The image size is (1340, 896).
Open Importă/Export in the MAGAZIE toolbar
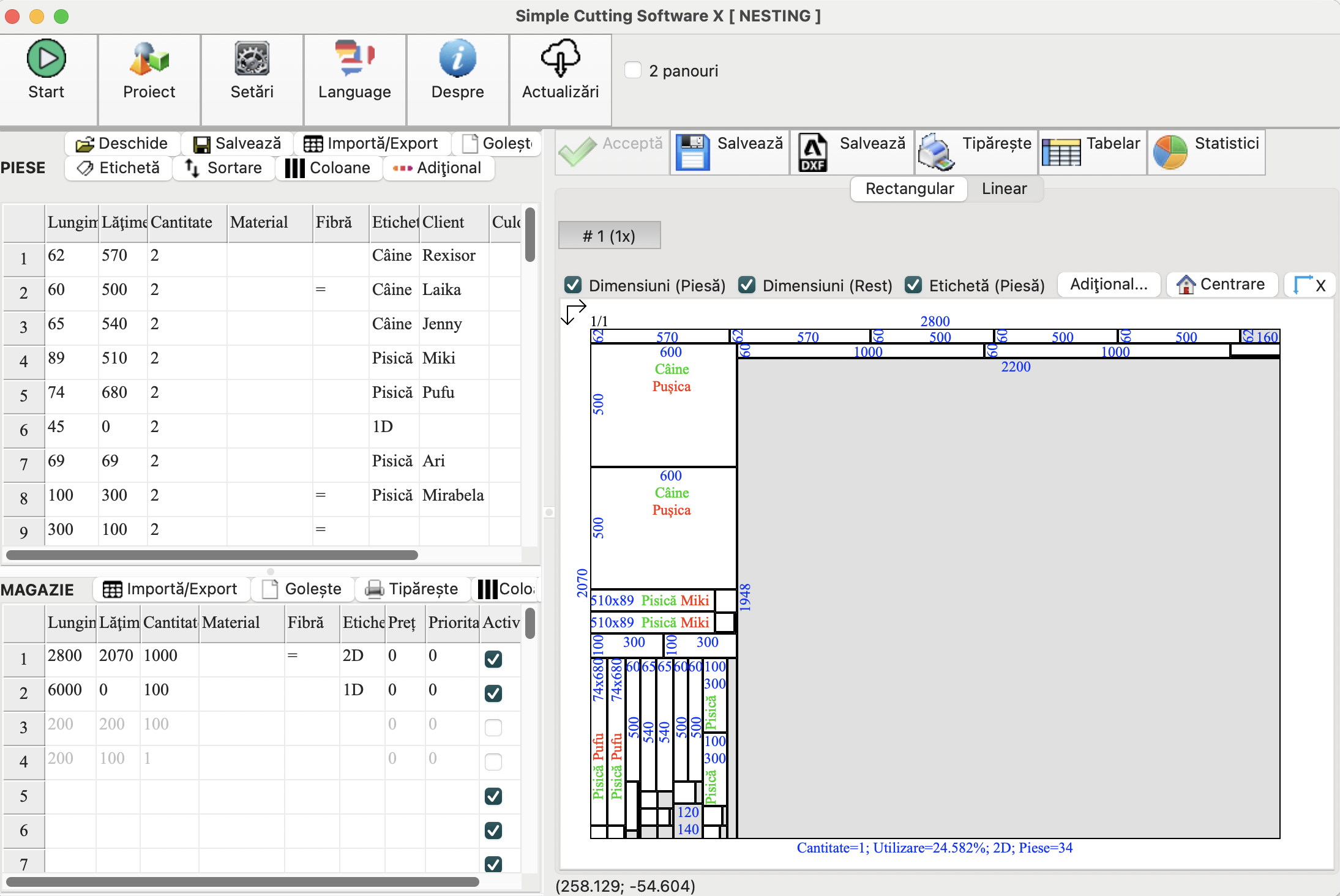click(171, 589)
